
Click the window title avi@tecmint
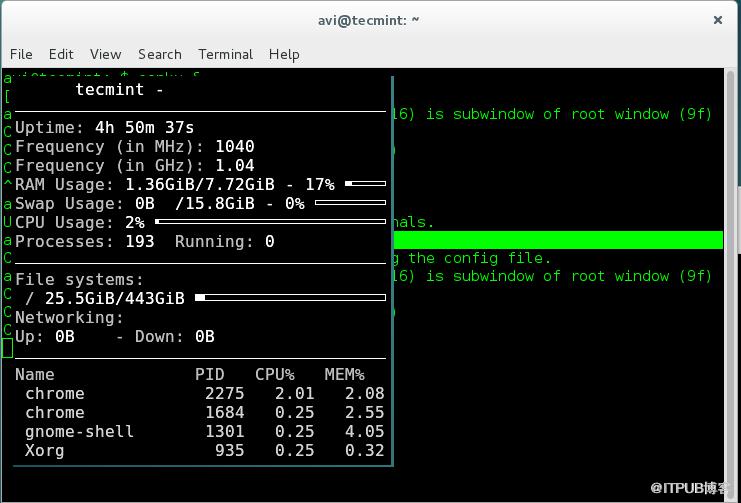click(x=369, y=21)
